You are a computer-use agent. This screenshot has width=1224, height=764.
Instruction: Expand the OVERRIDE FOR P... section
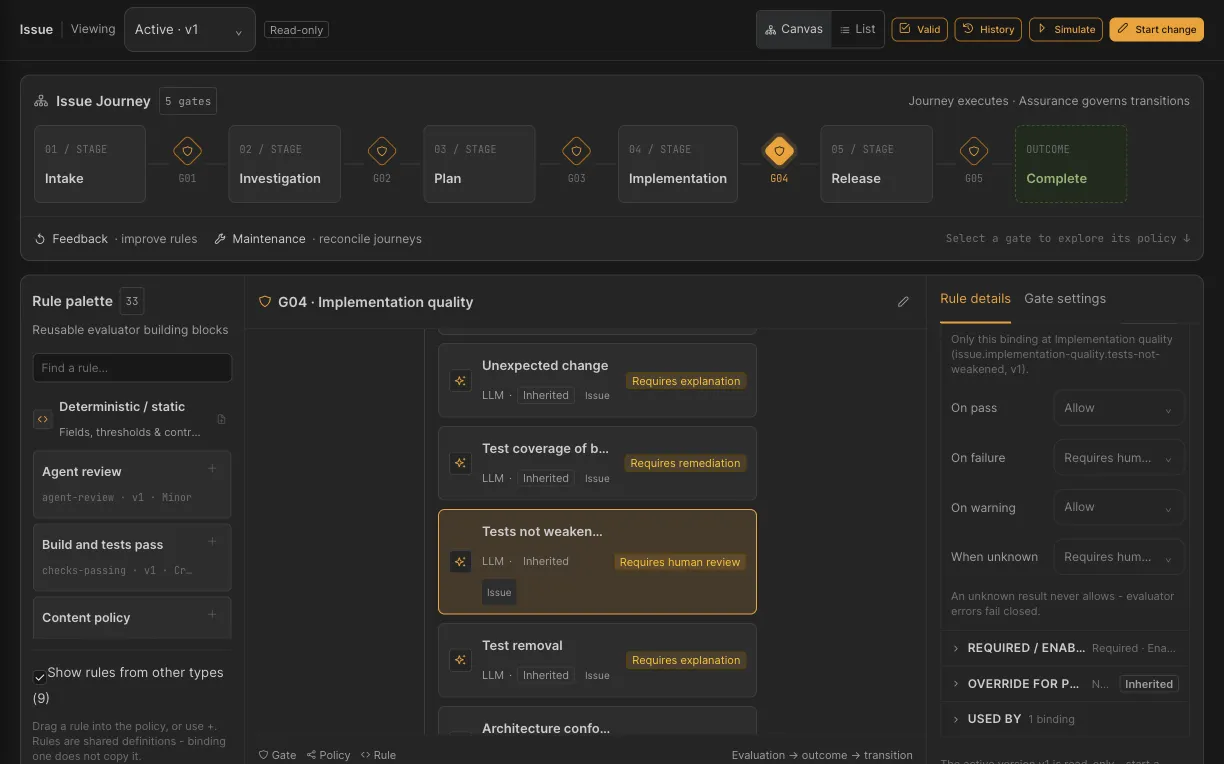(x=1065, y=684)
